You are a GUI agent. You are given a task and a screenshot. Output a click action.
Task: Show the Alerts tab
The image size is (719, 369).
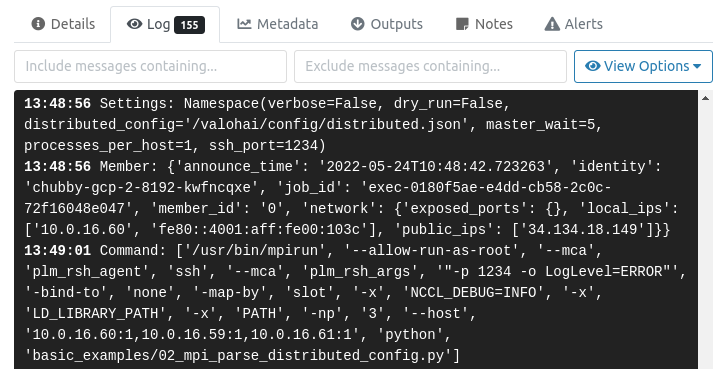[574, 24]
